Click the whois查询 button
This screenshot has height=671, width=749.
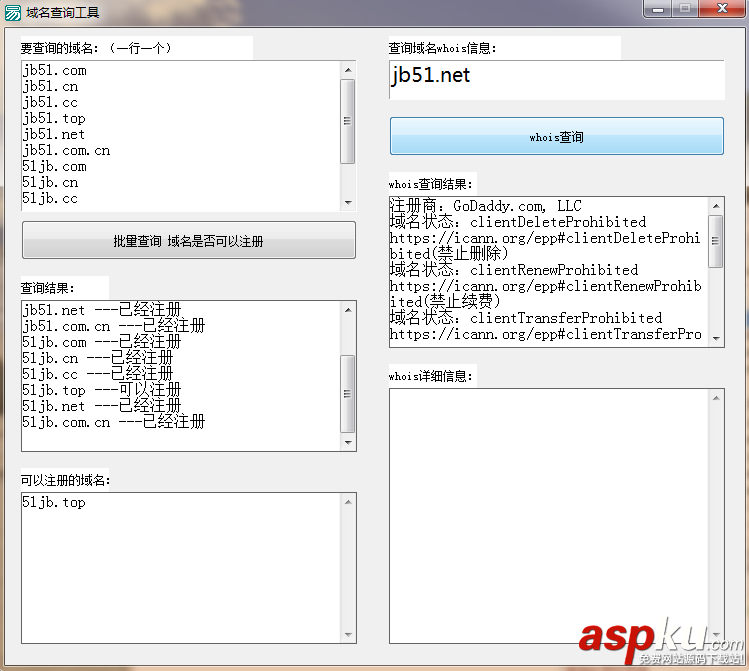[556, 136]
